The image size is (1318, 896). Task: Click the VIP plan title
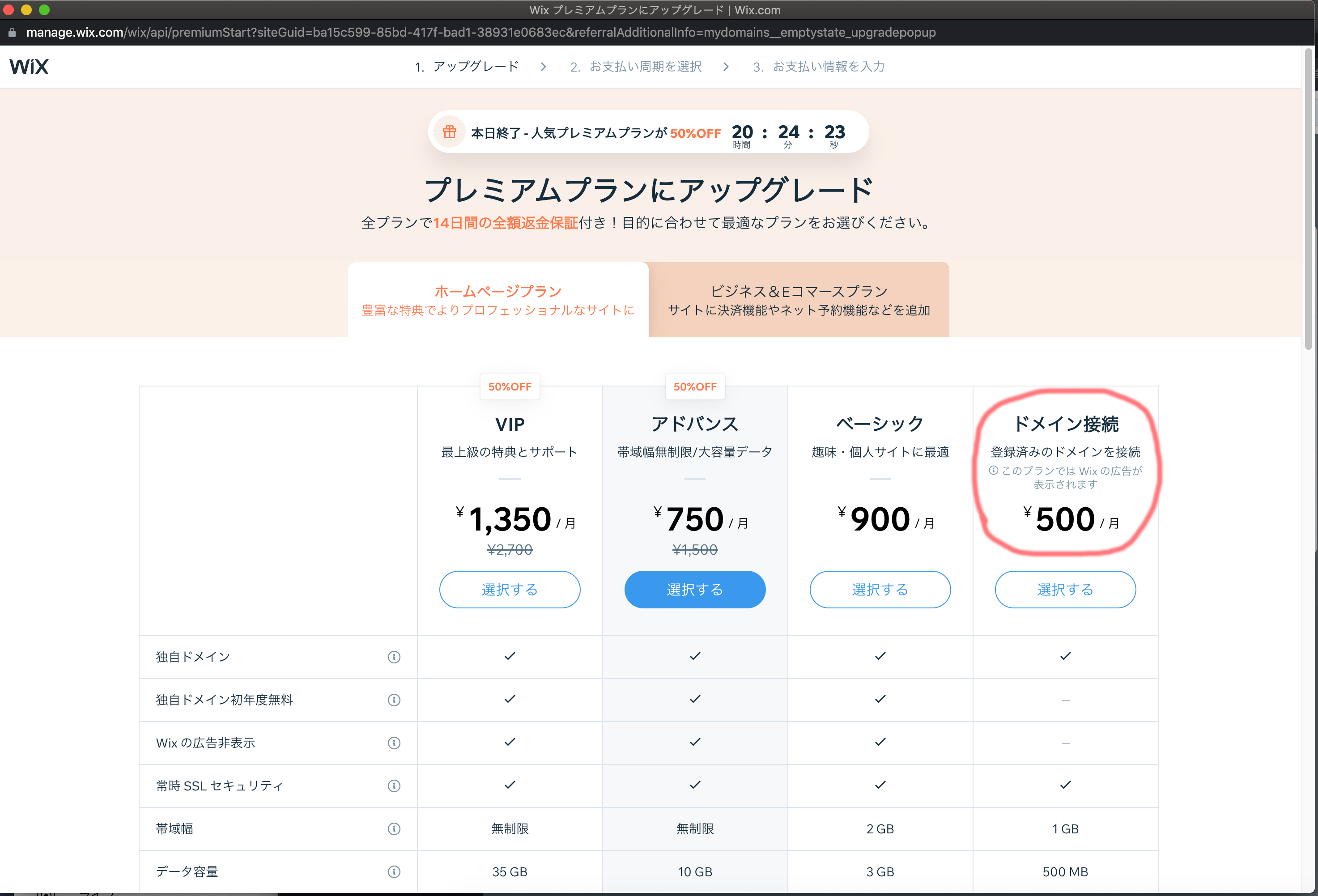509,424
